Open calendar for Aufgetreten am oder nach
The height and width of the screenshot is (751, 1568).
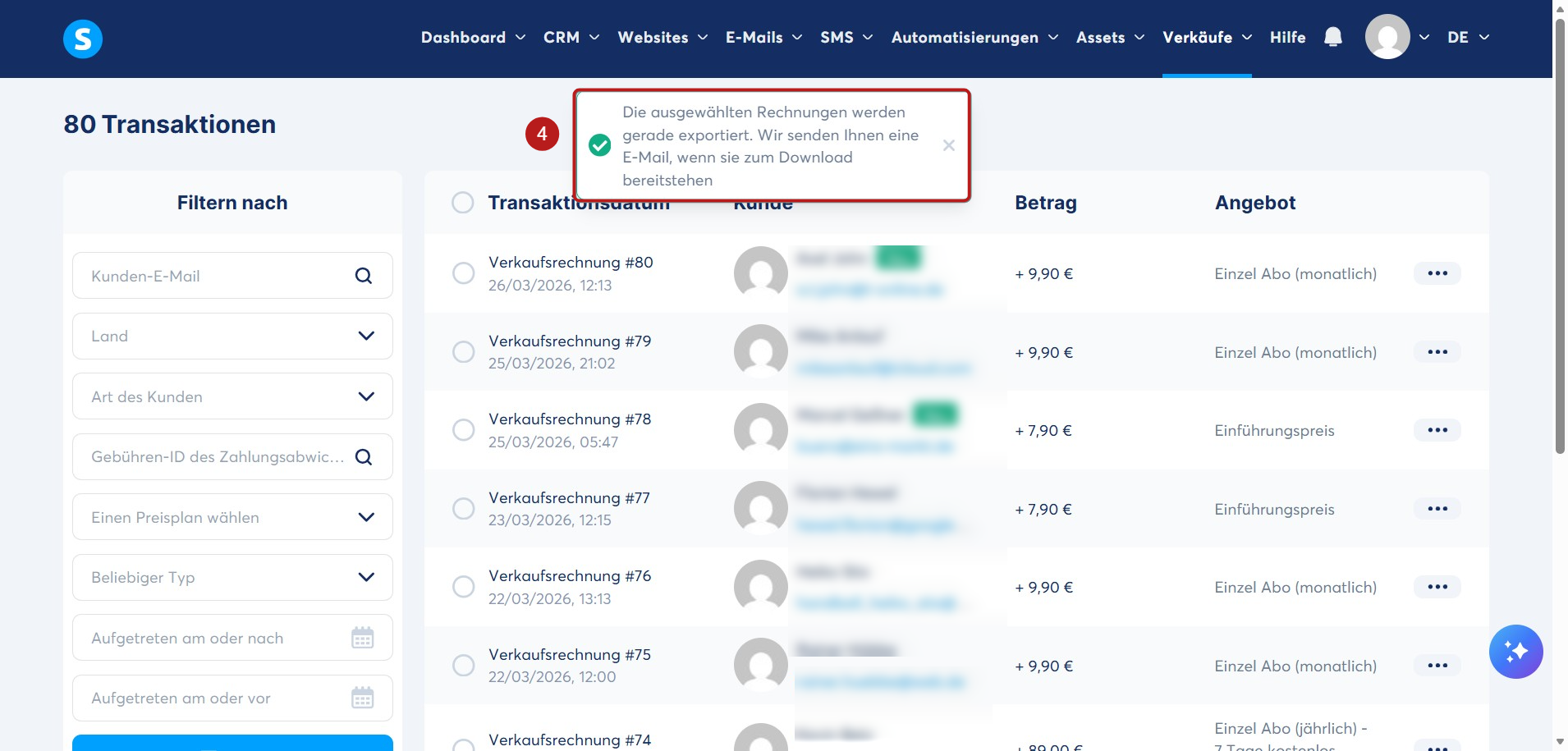point(363,638)
